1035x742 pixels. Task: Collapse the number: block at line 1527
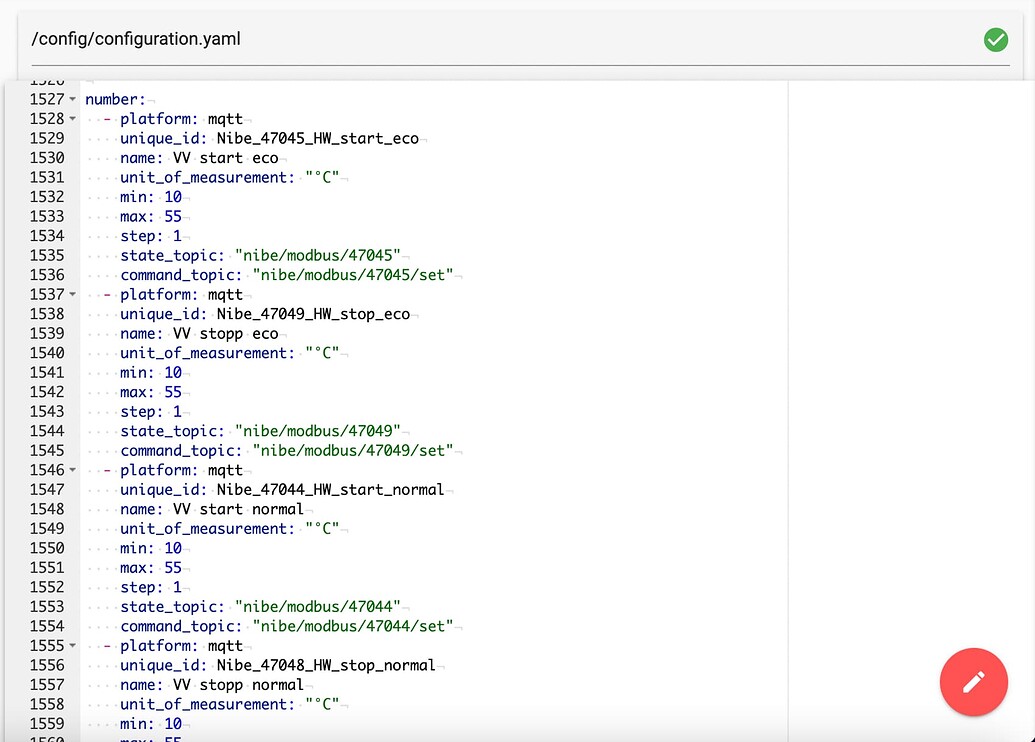(74, 99)
